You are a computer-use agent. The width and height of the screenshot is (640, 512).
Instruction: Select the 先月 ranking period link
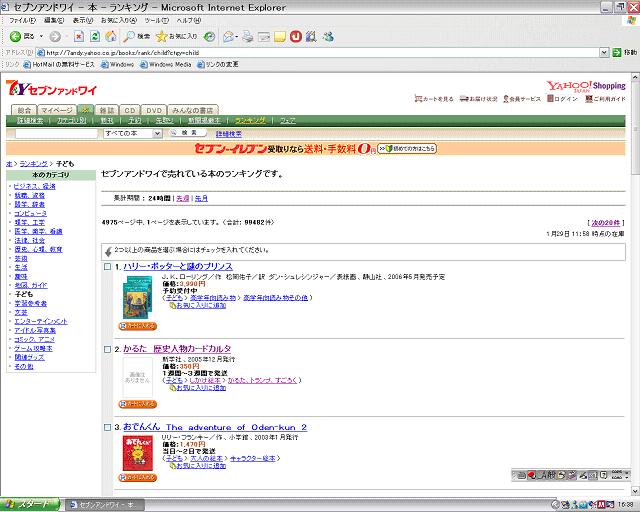coord(201,198)
